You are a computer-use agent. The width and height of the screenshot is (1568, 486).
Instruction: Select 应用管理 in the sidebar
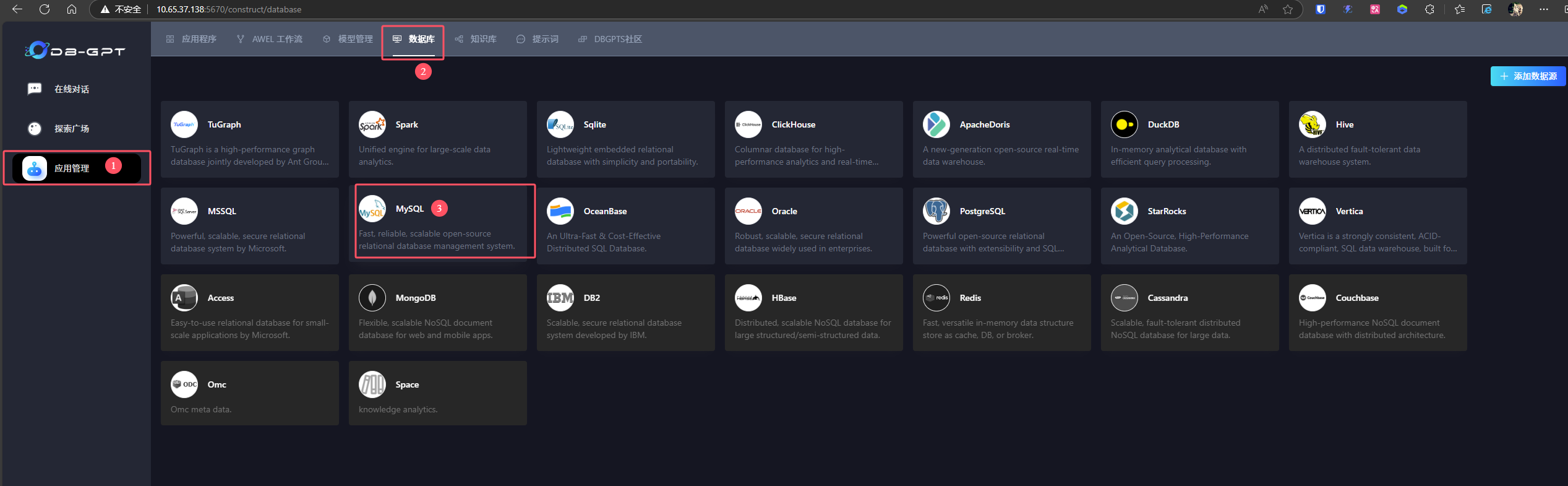[77, 168]
